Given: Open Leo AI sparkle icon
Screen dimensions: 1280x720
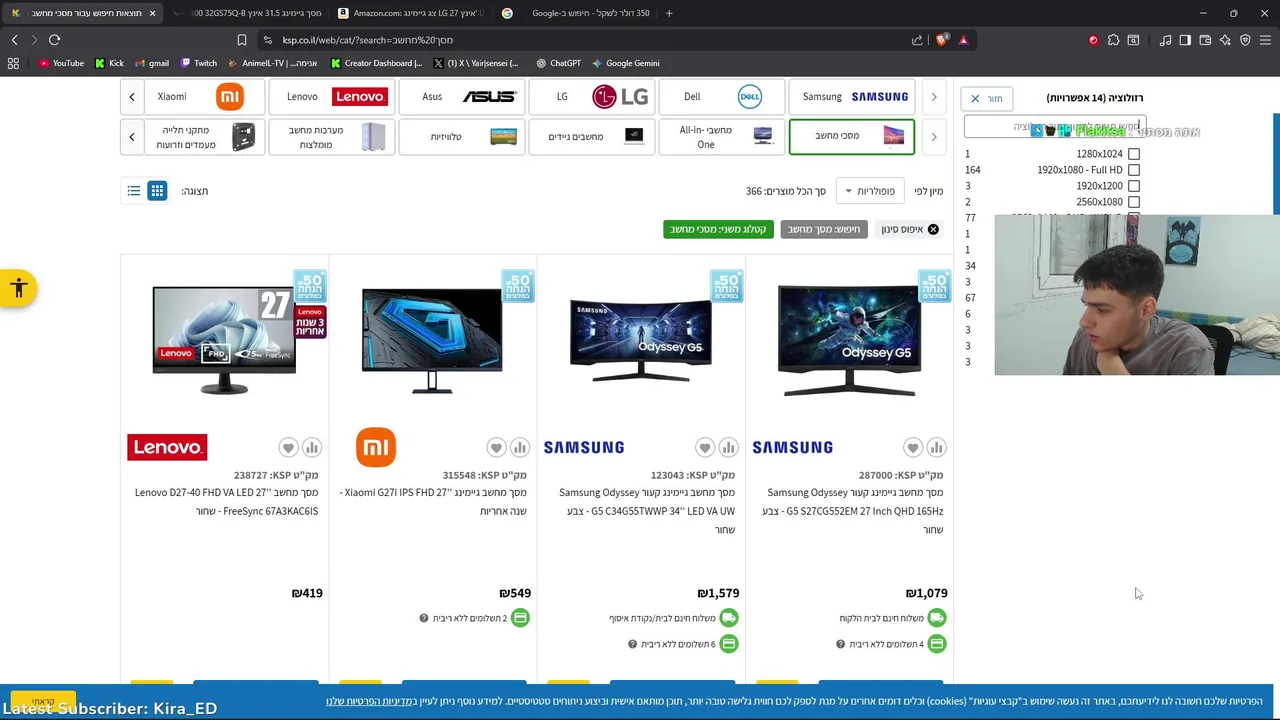Looking at the screenshot, I should [1225, 40].
